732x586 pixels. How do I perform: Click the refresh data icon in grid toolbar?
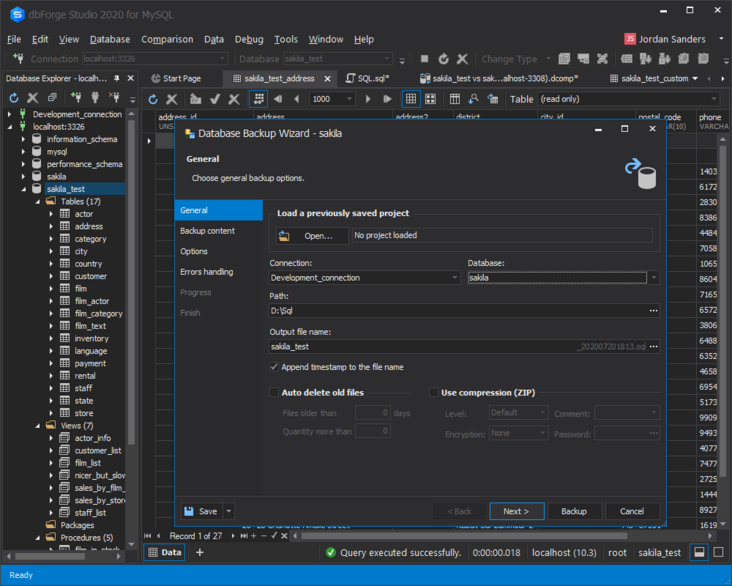(153, 99)
